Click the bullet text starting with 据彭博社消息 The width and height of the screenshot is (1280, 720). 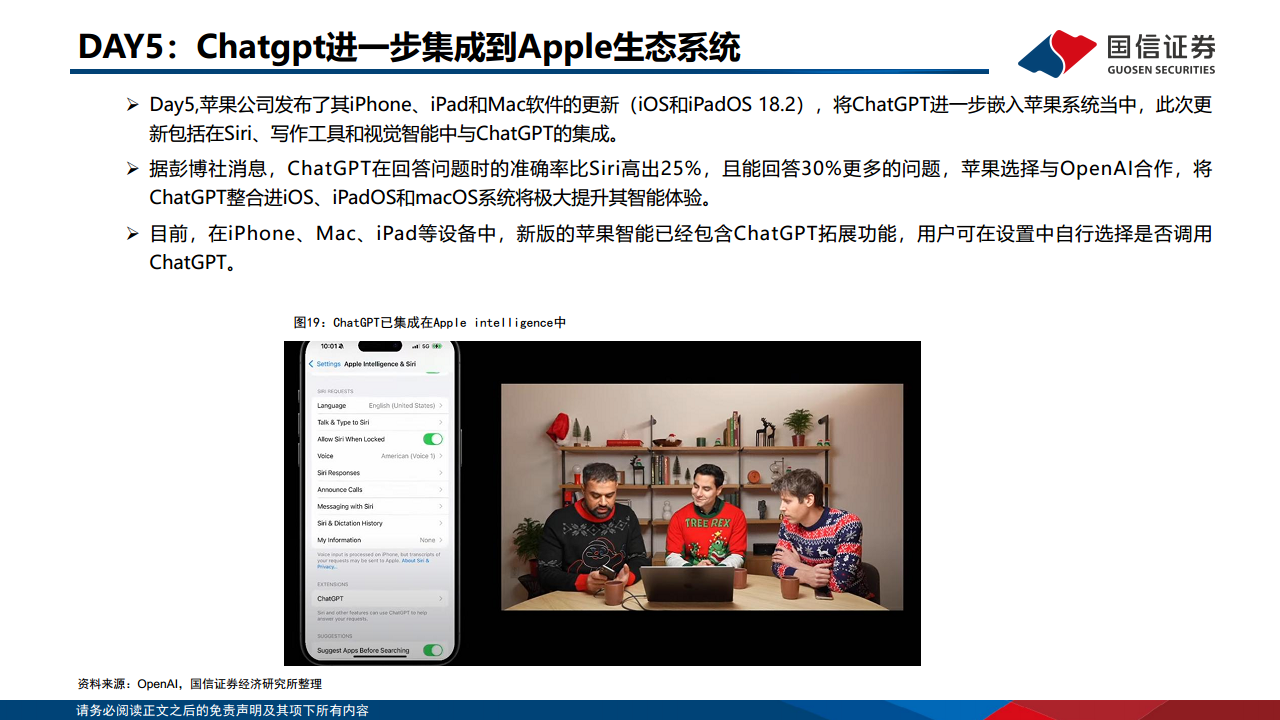[x=681, y=183]
